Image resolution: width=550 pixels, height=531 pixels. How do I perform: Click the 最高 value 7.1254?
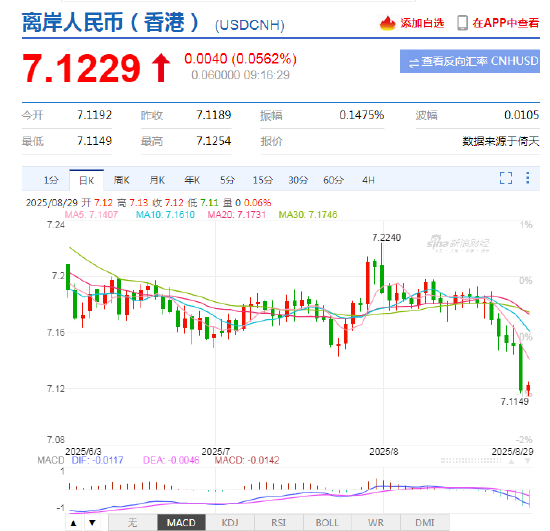(x=214, y=141)
